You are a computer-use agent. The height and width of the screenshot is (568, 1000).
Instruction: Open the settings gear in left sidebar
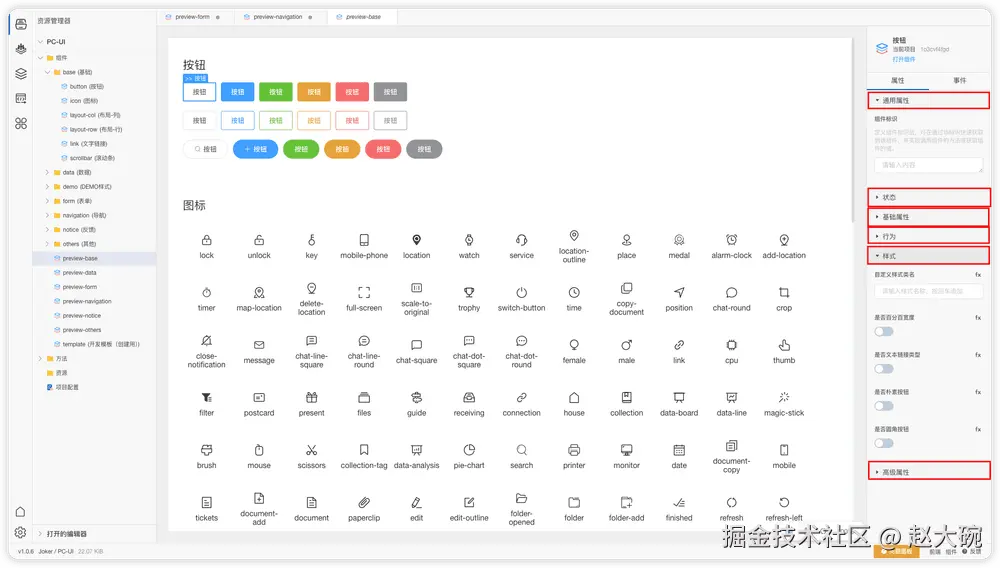[x=20, y=532]
